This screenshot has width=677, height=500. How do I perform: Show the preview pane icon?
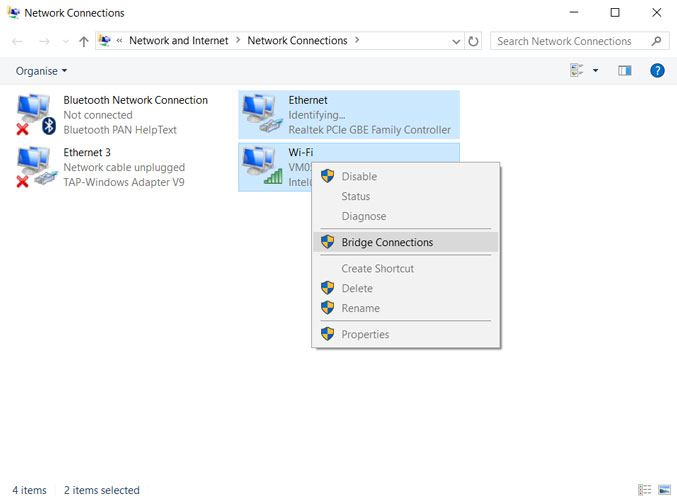pos(625,70)
